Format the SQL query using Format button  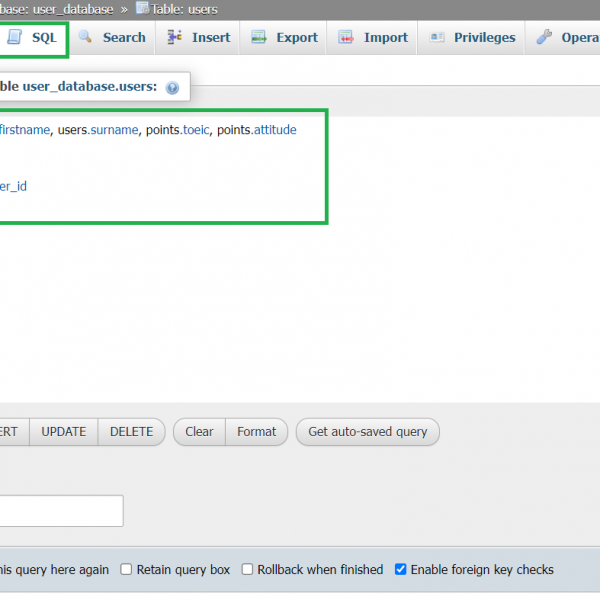tap(256, 432)
